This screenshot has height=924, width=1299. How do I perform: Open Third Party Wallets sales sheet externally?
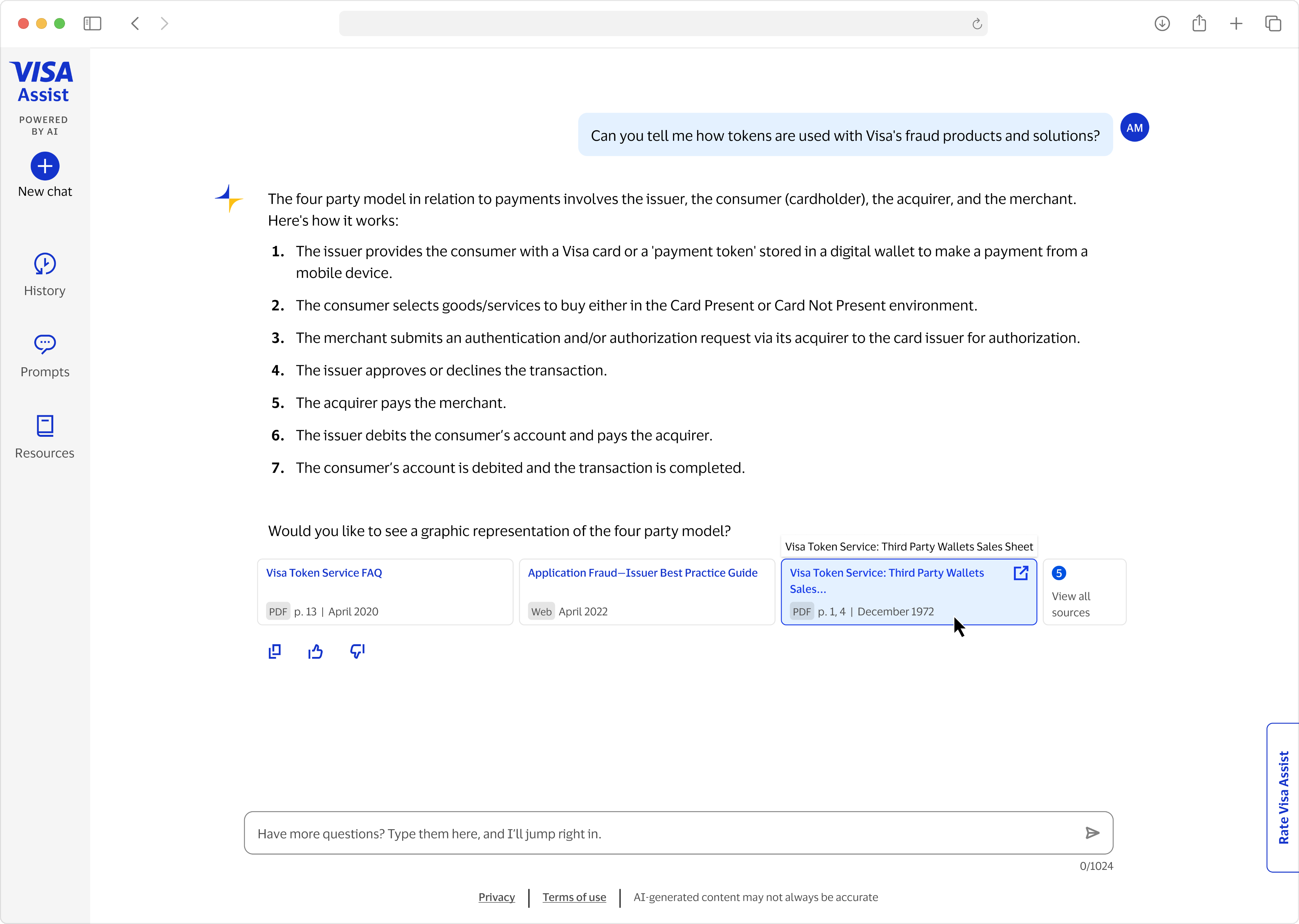[x=1021, y=573]
